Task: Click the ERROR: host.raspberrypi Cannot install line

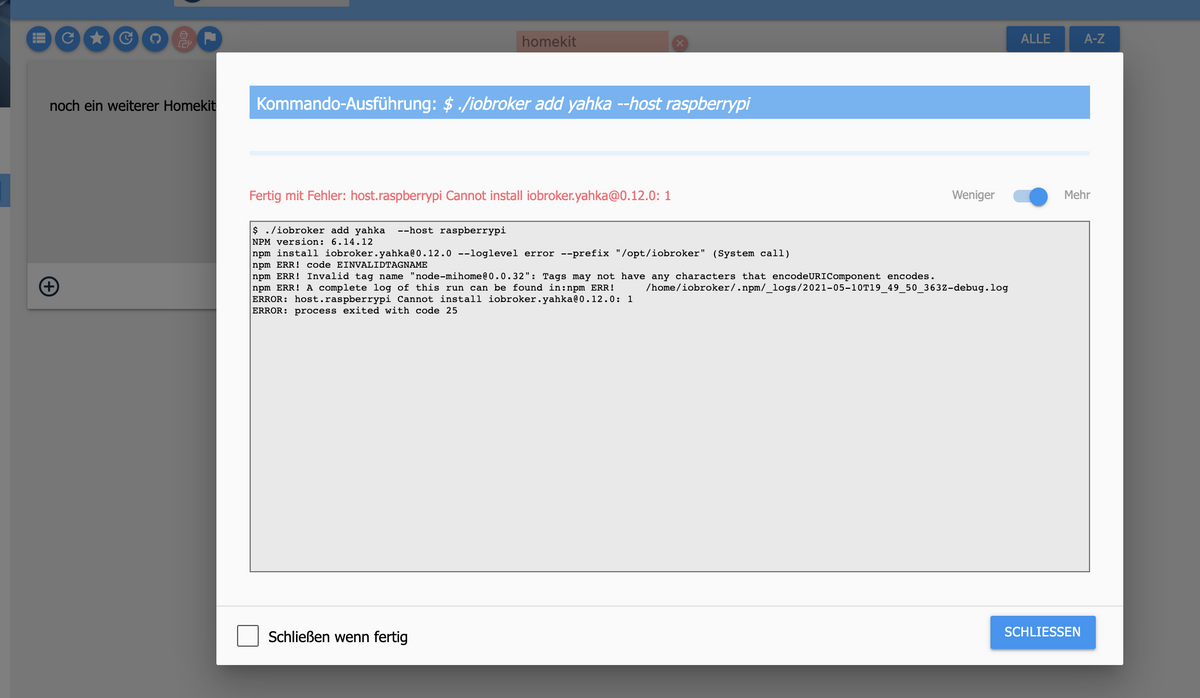Action: pos(442,299)
